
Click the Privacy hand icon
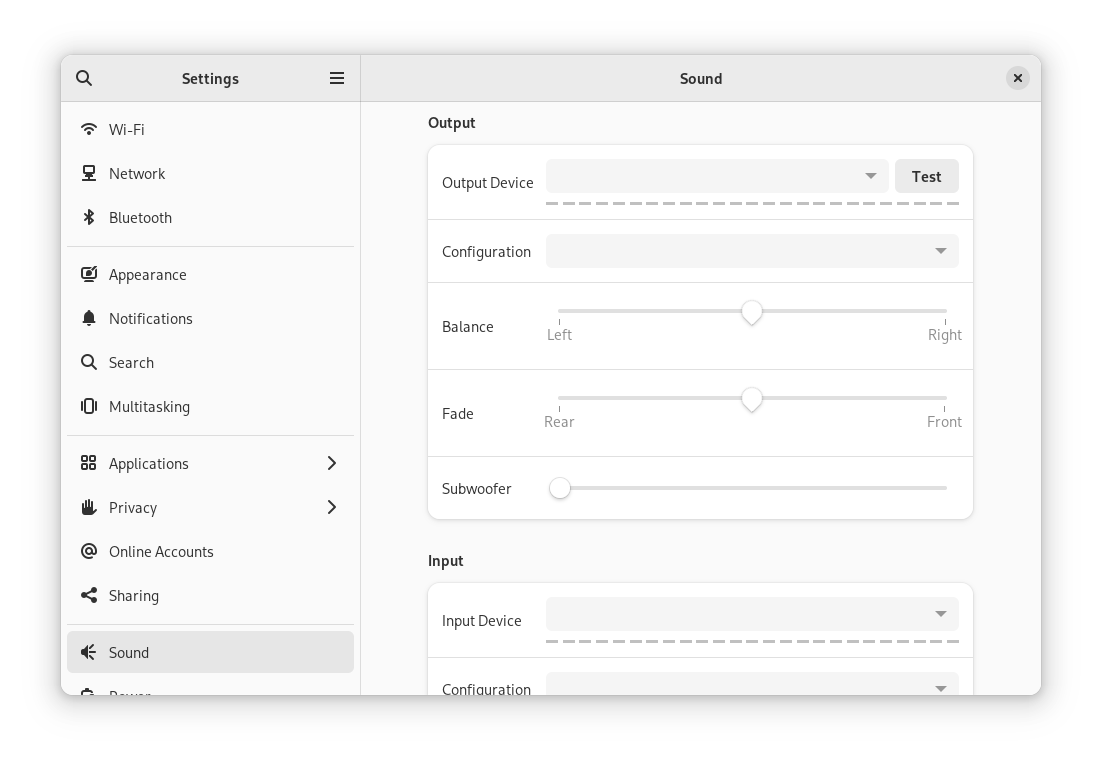coord(89,508)
